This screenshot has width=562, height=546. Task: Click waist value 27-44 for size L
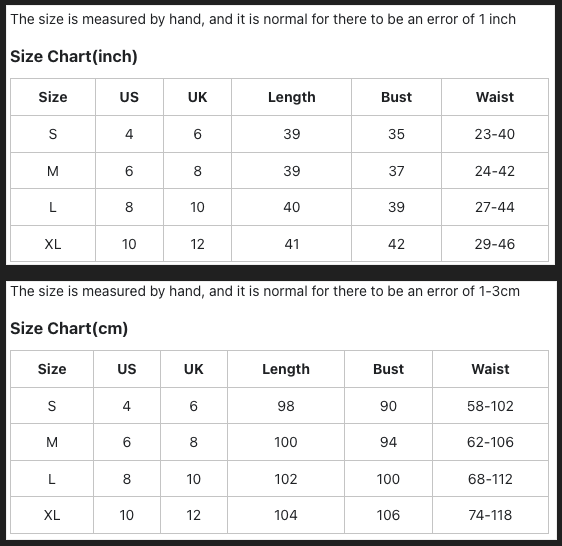[x=495, y=207]
